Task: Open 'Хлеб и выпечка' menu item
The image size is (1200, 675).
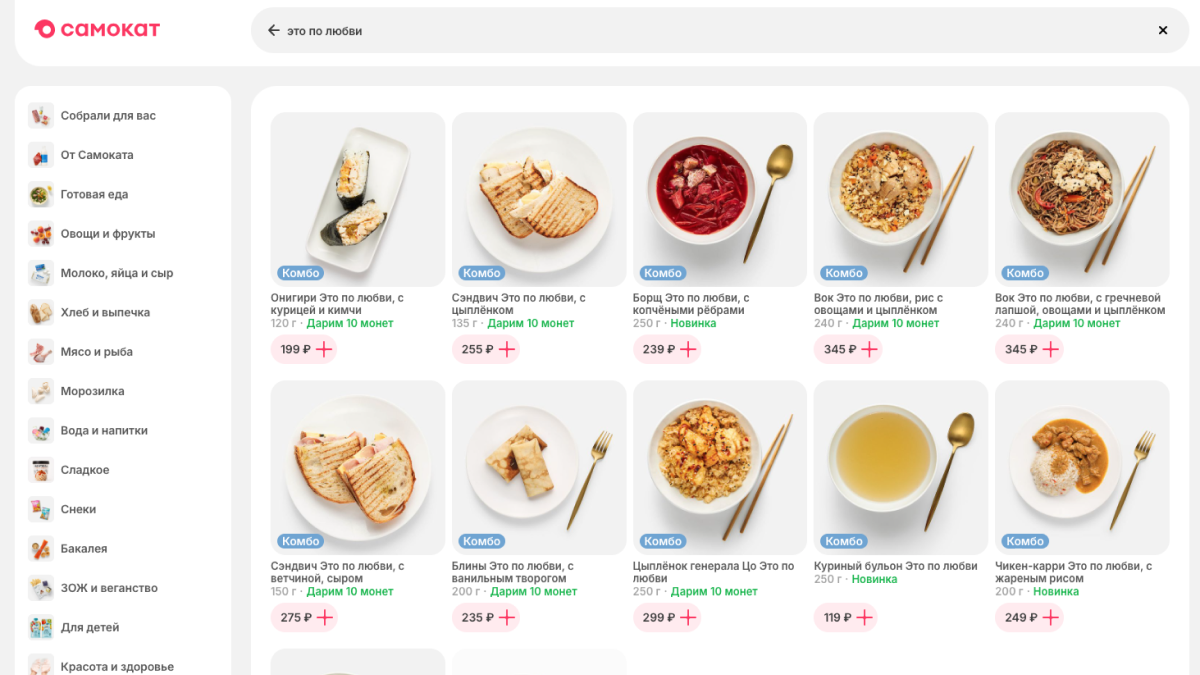Action: pos(105,313)
